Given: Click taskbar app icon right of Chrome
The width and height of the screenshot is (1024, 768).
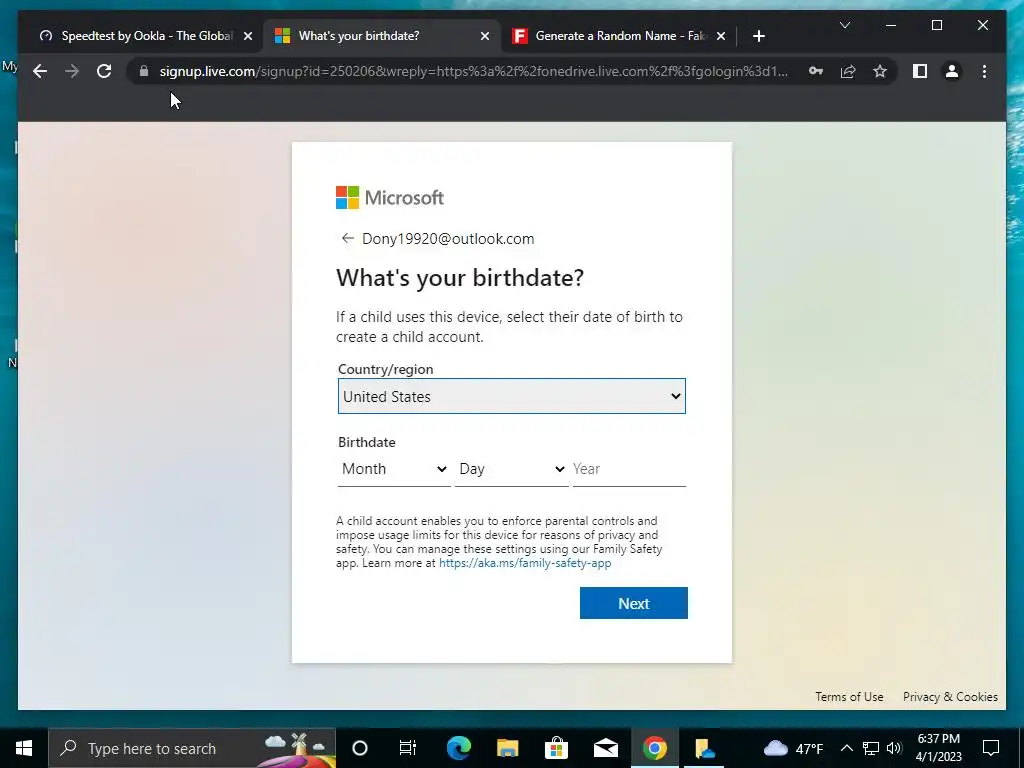Looking at the screenshot, I should pyautogui.click(x=705, y=748).
